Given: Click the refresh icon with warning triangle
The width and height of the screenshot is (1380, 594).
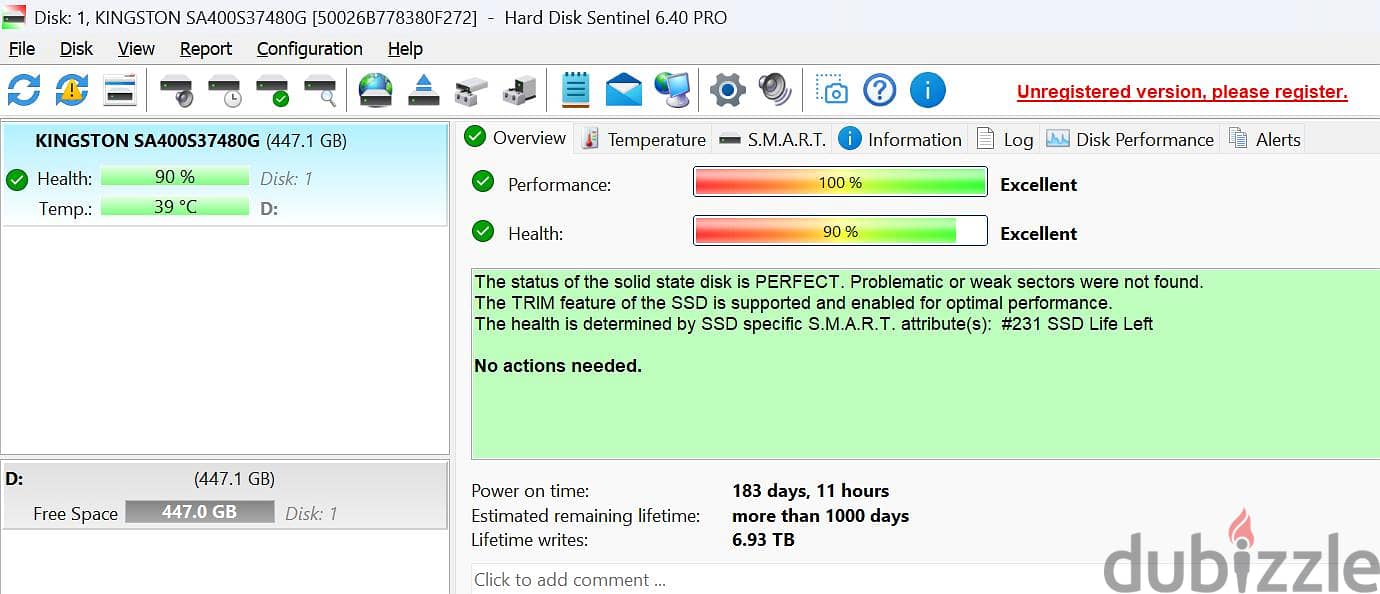Looking at the screenshot, I should point(72,90).
